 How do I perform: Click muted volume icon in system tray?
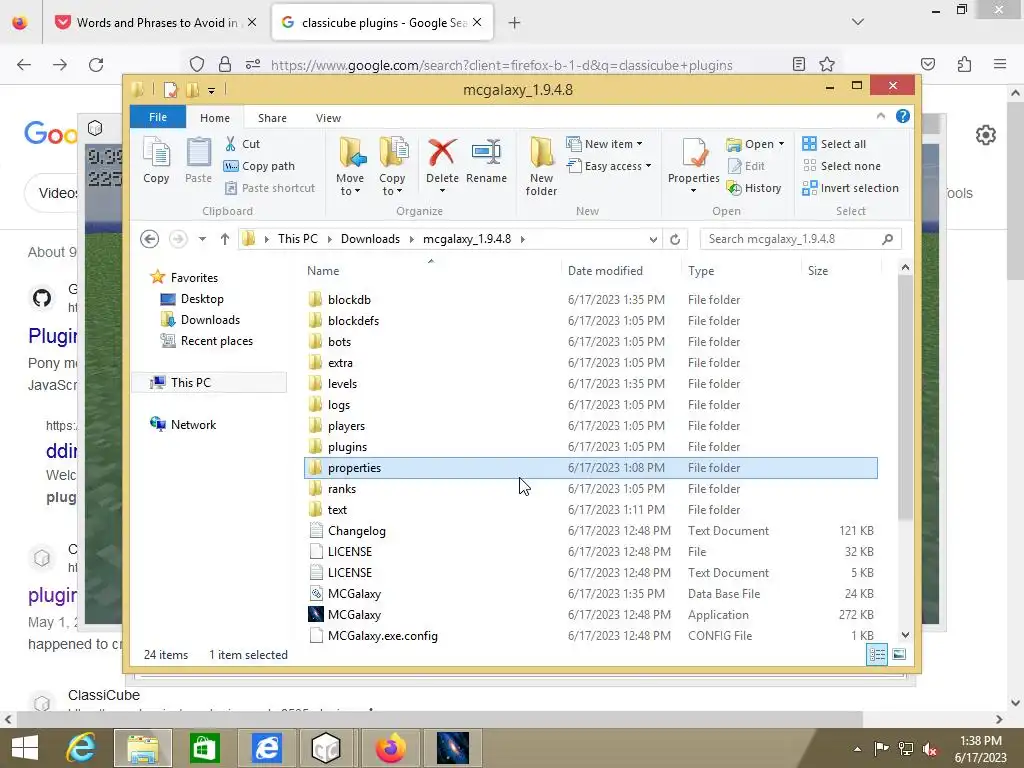pyautogui.click(x=931, y=749)
